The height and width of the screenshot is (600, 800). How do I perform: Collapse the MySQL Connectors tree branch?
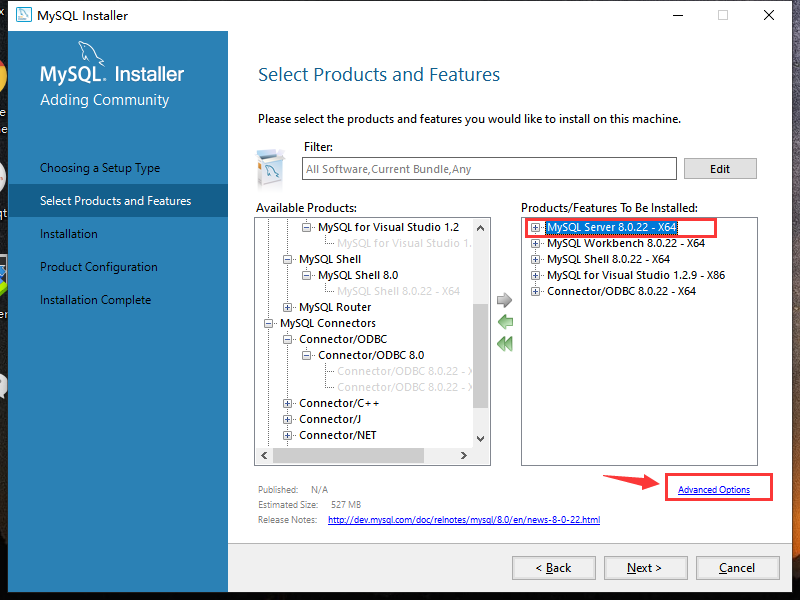[x=267, y=322]
